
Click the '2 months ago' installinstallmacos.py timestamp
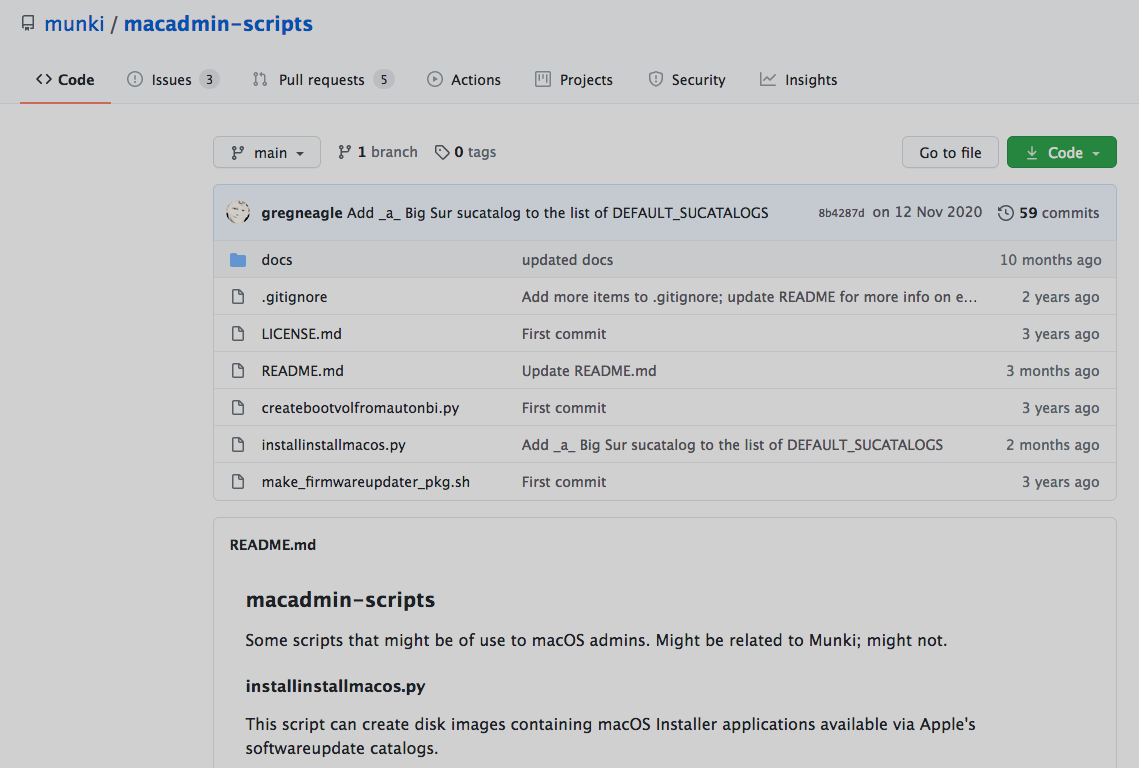[1053, 445]
